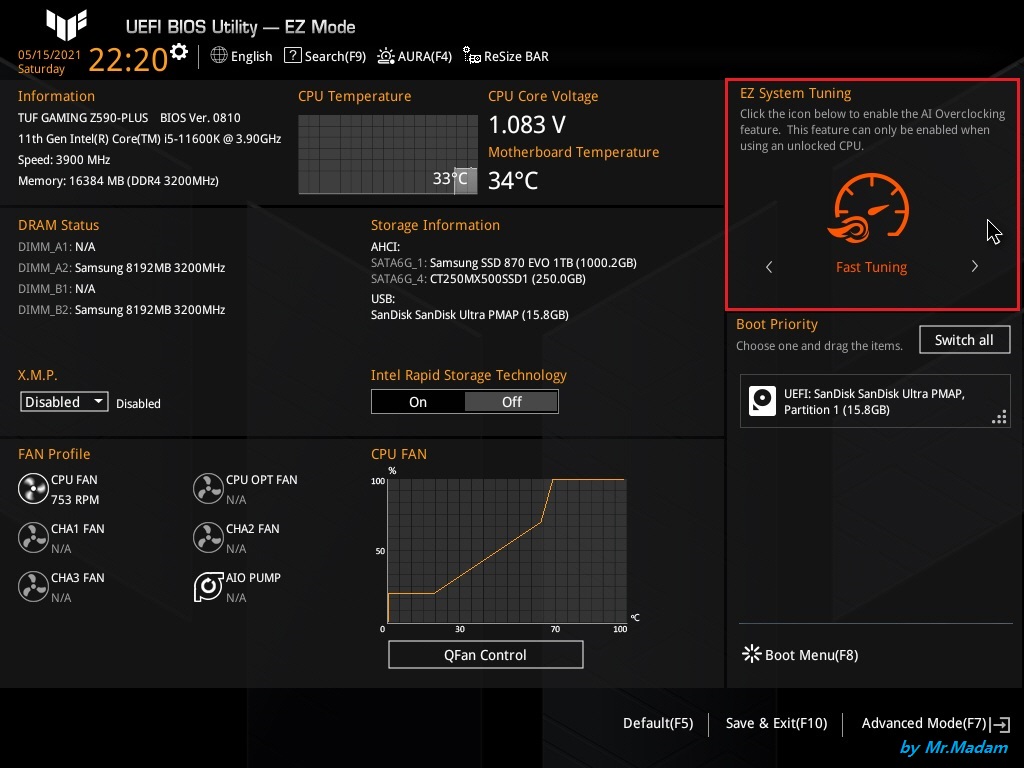Click the AURA light bulb icon

386,56
